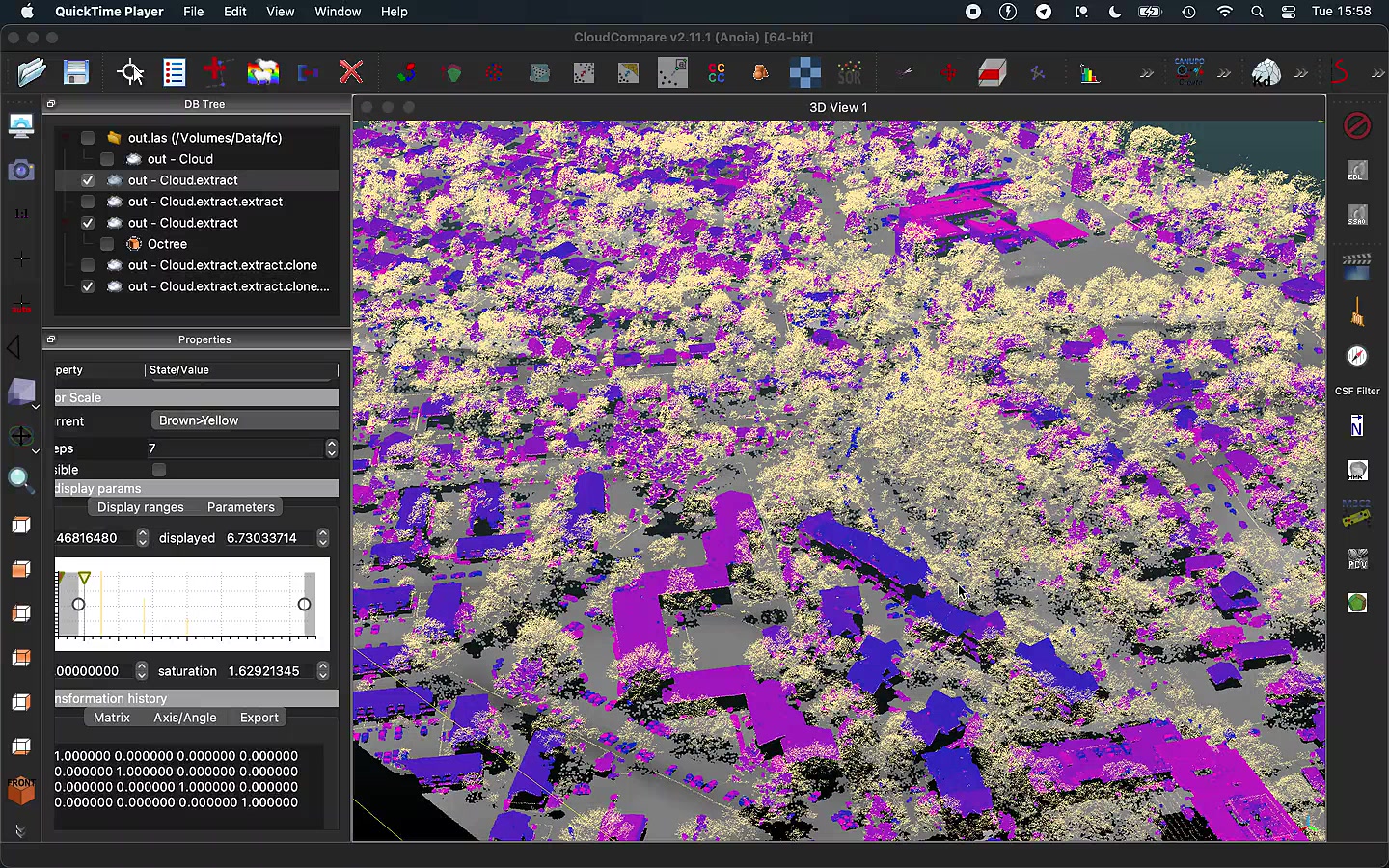Open the Edit menu
1389x868 pixels.
coord(234,12)
